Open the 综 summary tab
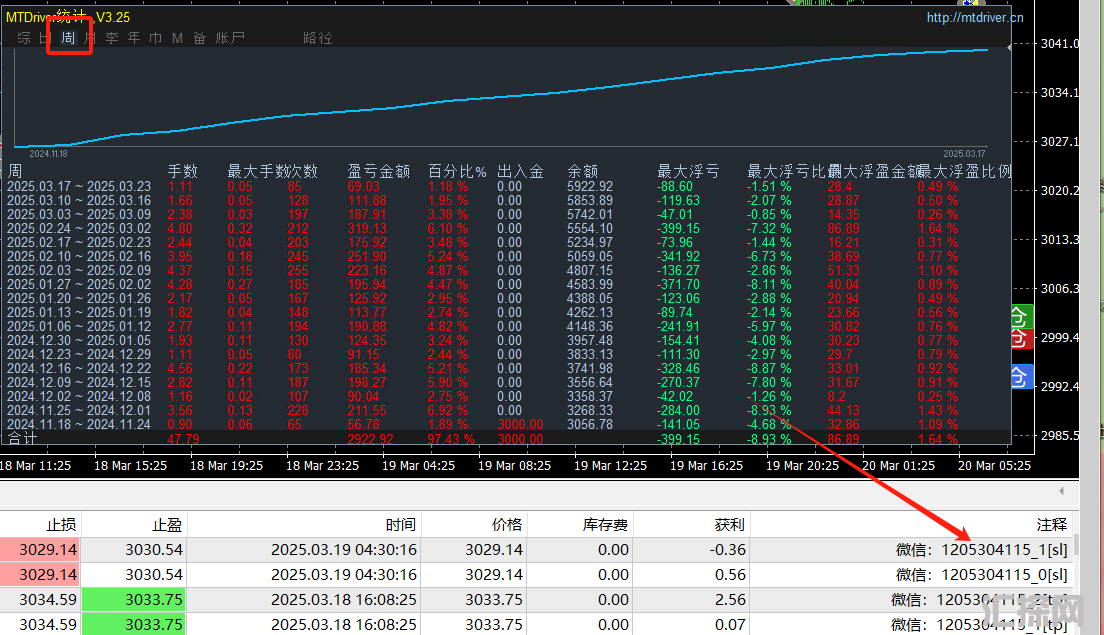 coord(24,38)
